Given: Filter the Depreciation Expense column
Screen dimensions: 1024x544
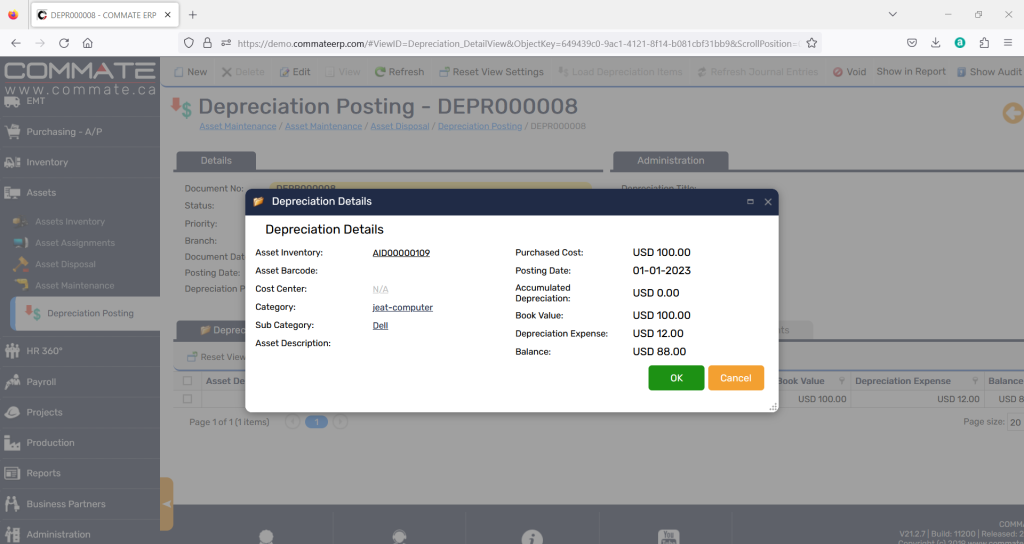Looking at the screenshot, I should [x=975, y=381].
